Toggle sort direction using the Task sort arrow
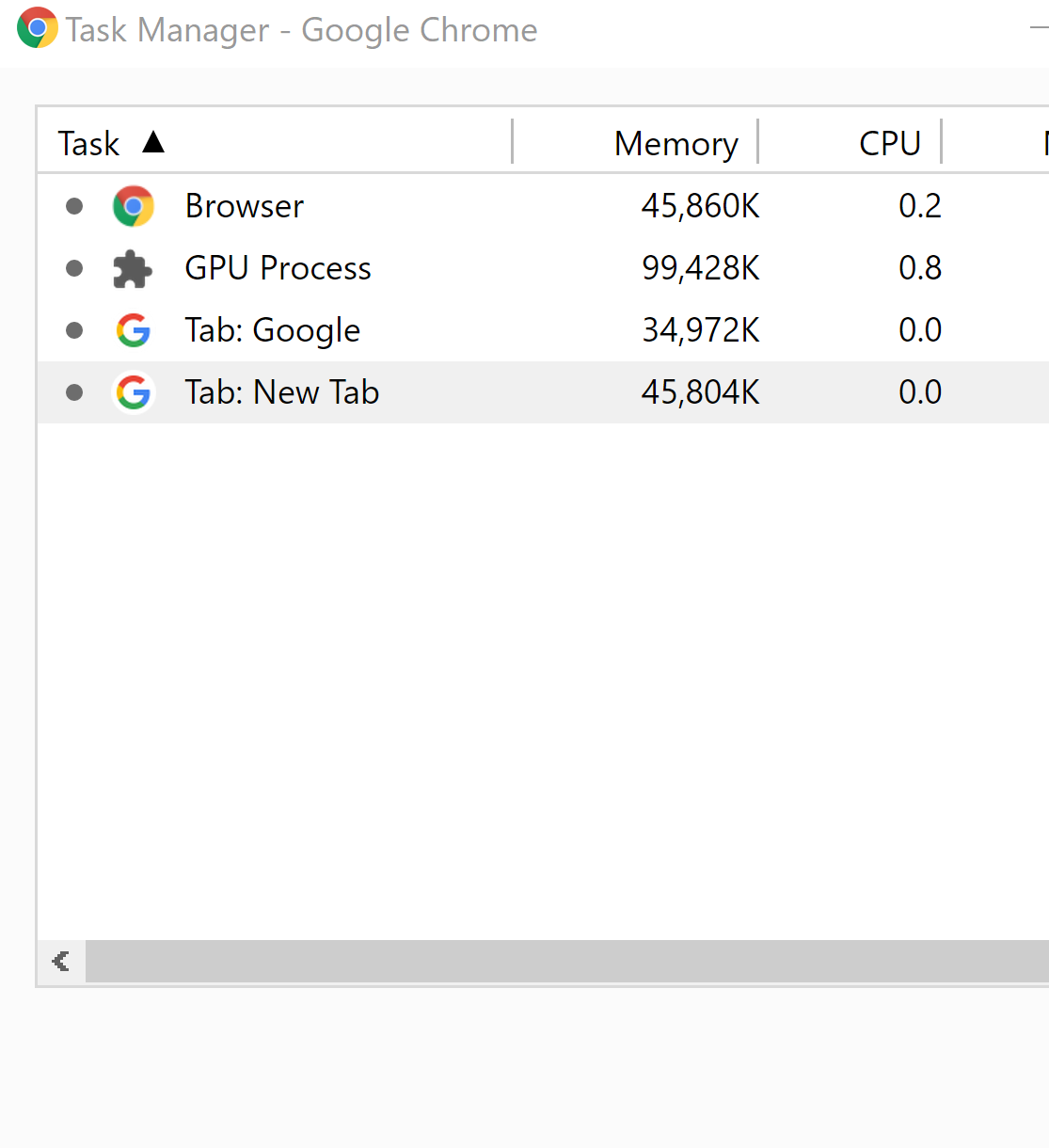Viewport: 1049px width, 1148px height. (x=154, y=142)
